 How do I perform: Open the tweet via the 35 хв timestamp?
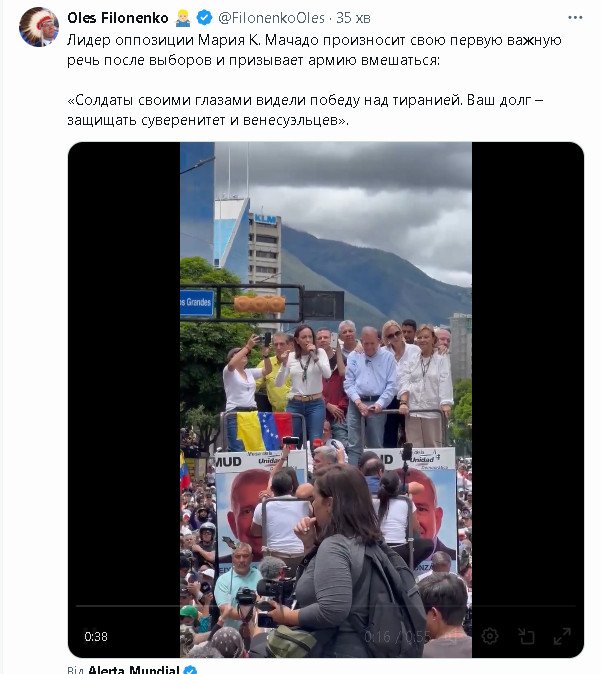click(x=353, y=18)
